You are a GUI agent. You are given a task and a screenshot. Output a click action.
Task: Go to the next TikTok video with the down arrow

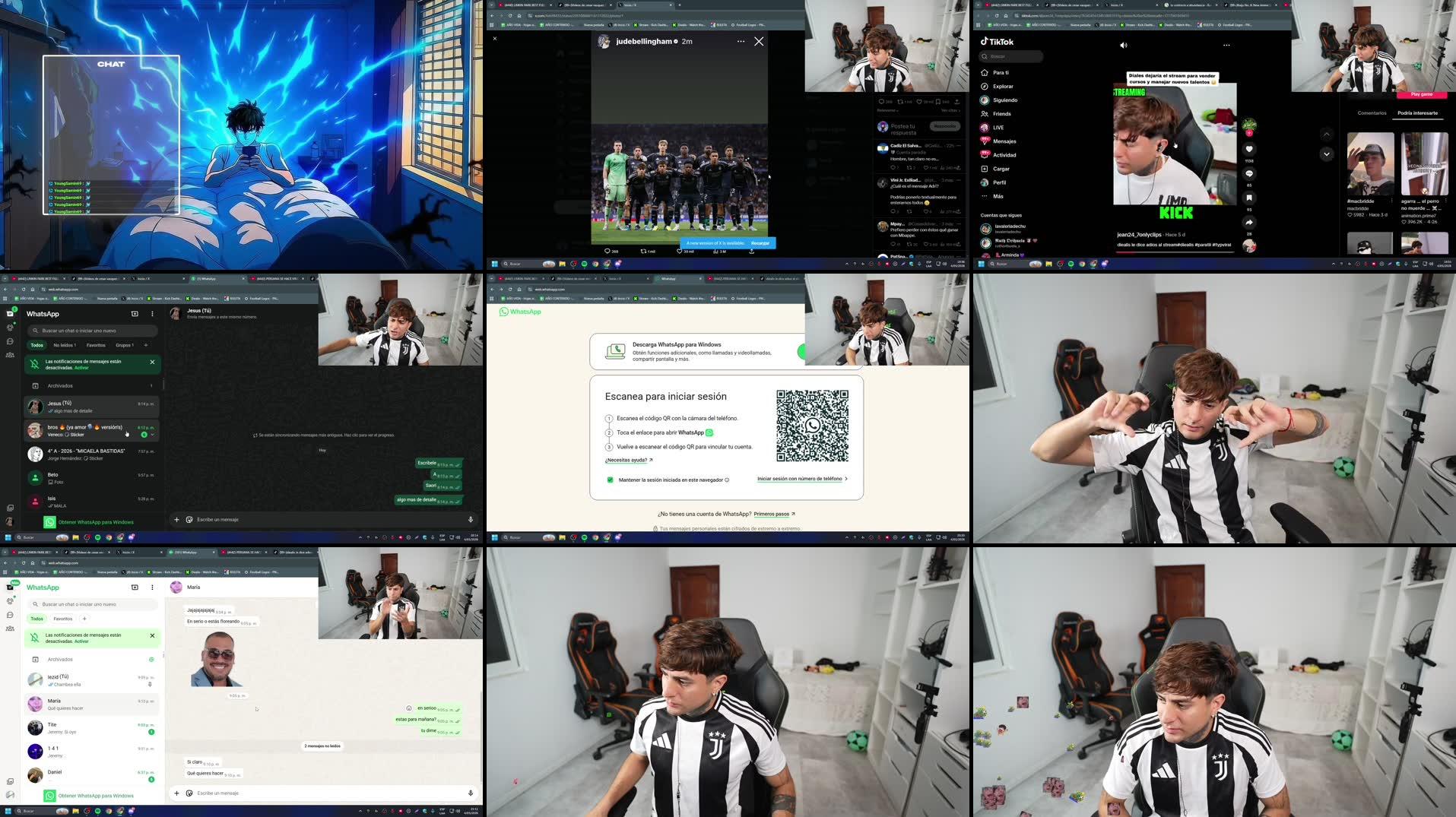click(x=1327, y=154)
